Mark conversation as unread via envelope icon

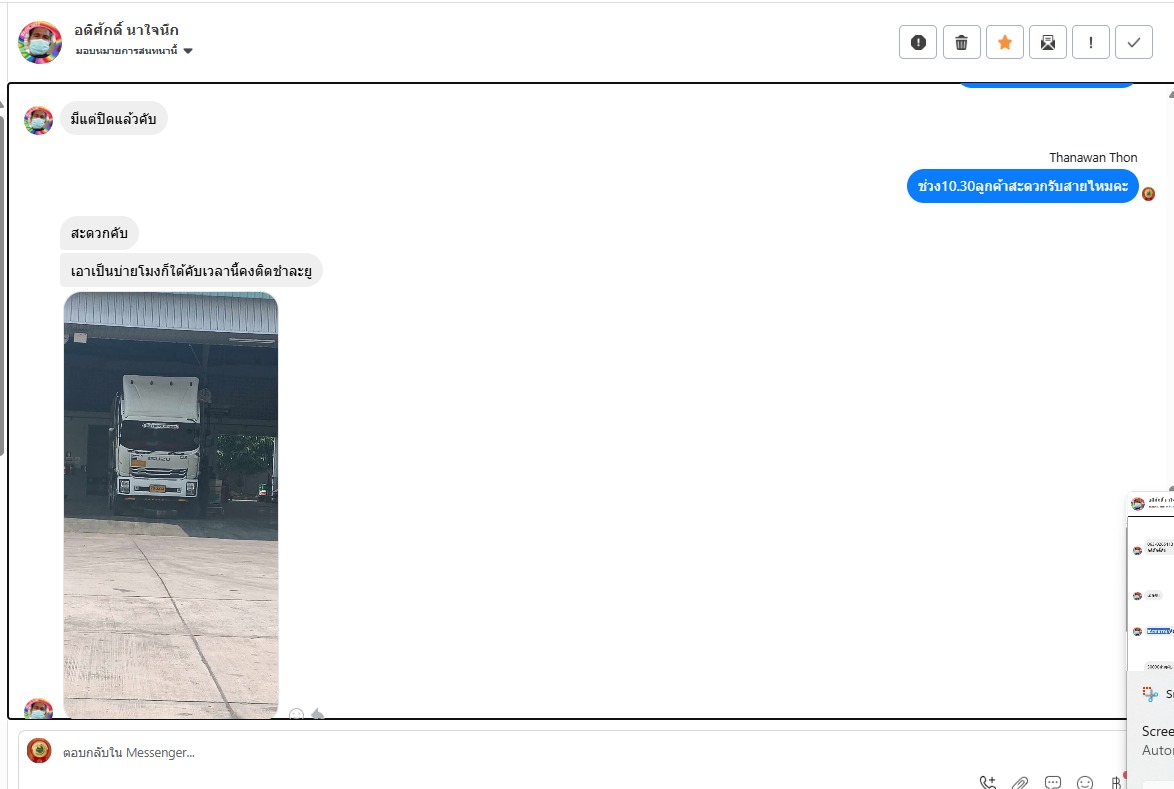click(1047, 43)
